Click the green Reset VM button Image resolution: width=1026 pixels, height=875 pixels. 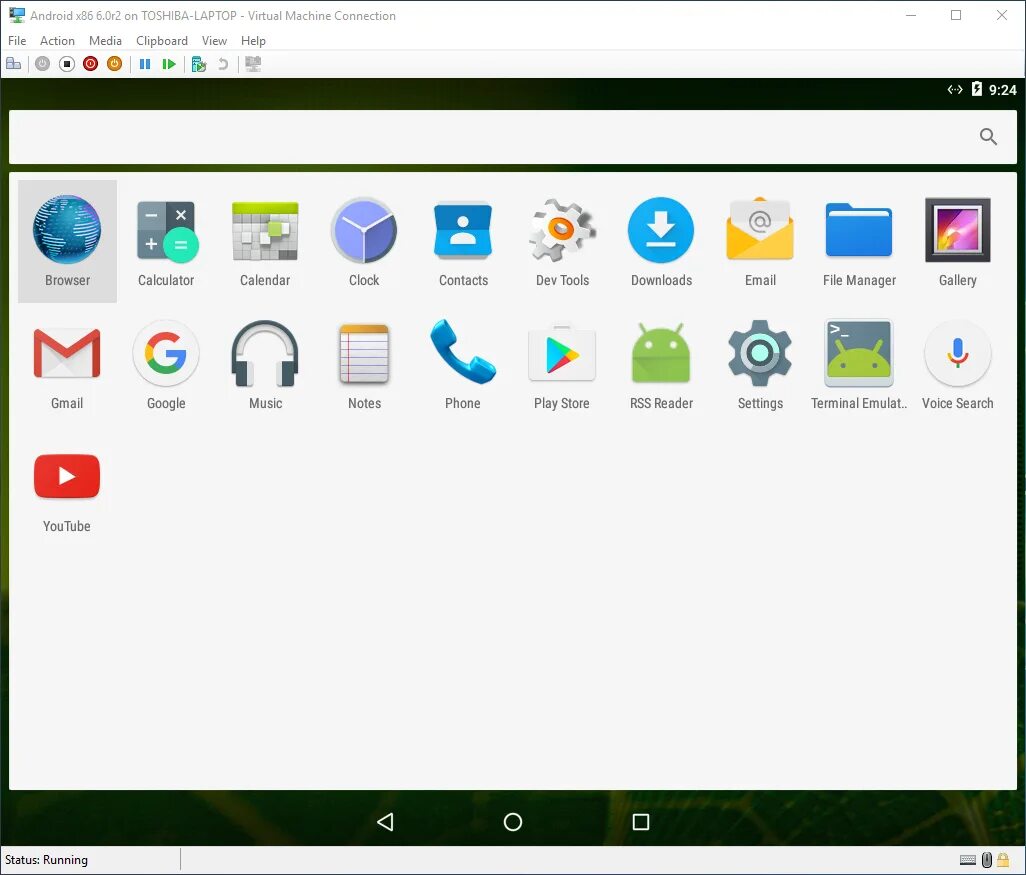pyautogui.click(x=169, y=63)
